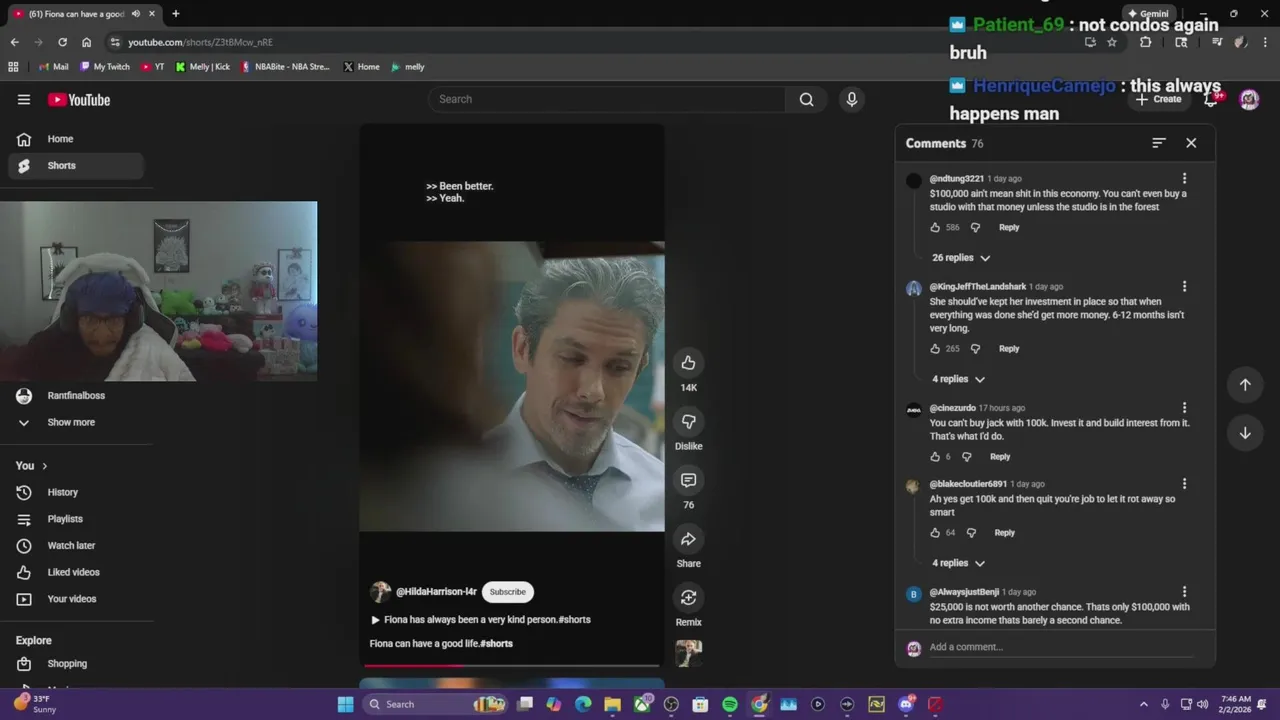Remix this short
The image size is (1280, 720).
(x=688, y=598)
